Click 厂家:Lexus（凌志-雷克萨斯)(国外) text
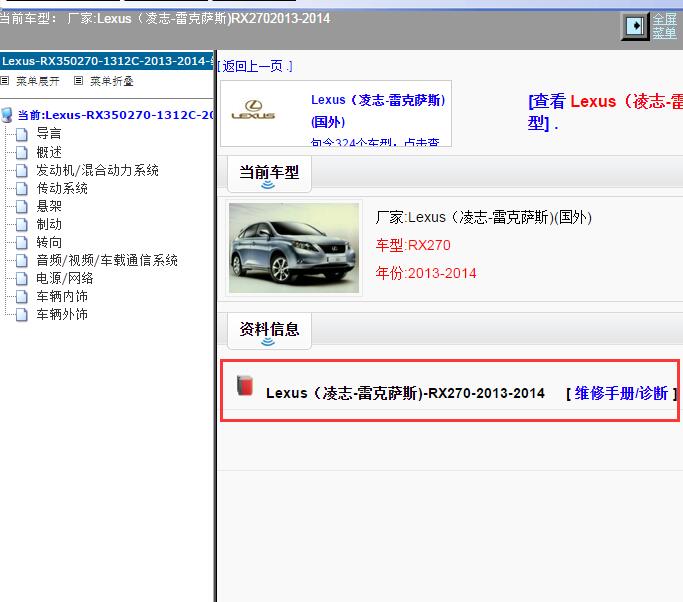 [x=484, y=217]
